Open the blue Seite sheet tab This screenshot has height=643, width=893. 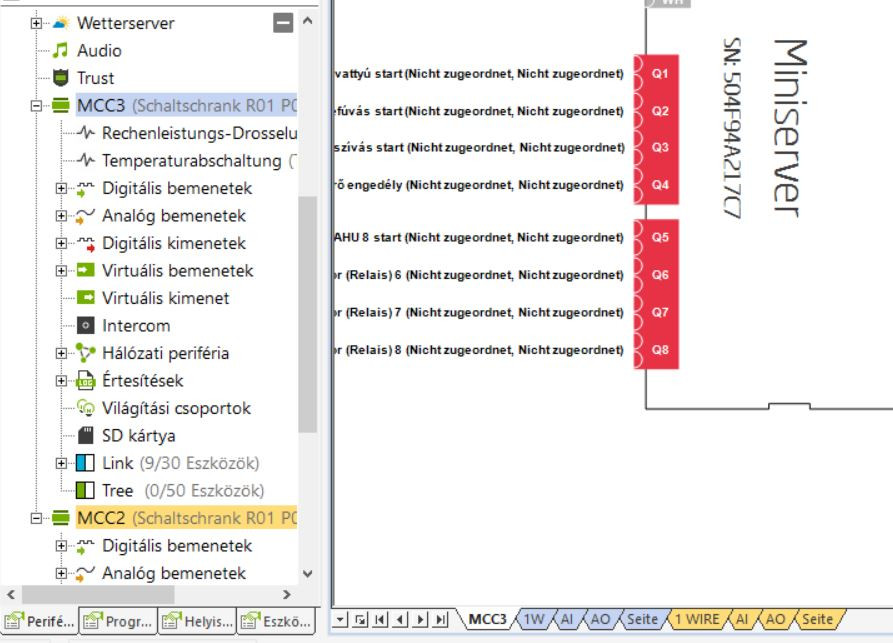pos(642,619)
